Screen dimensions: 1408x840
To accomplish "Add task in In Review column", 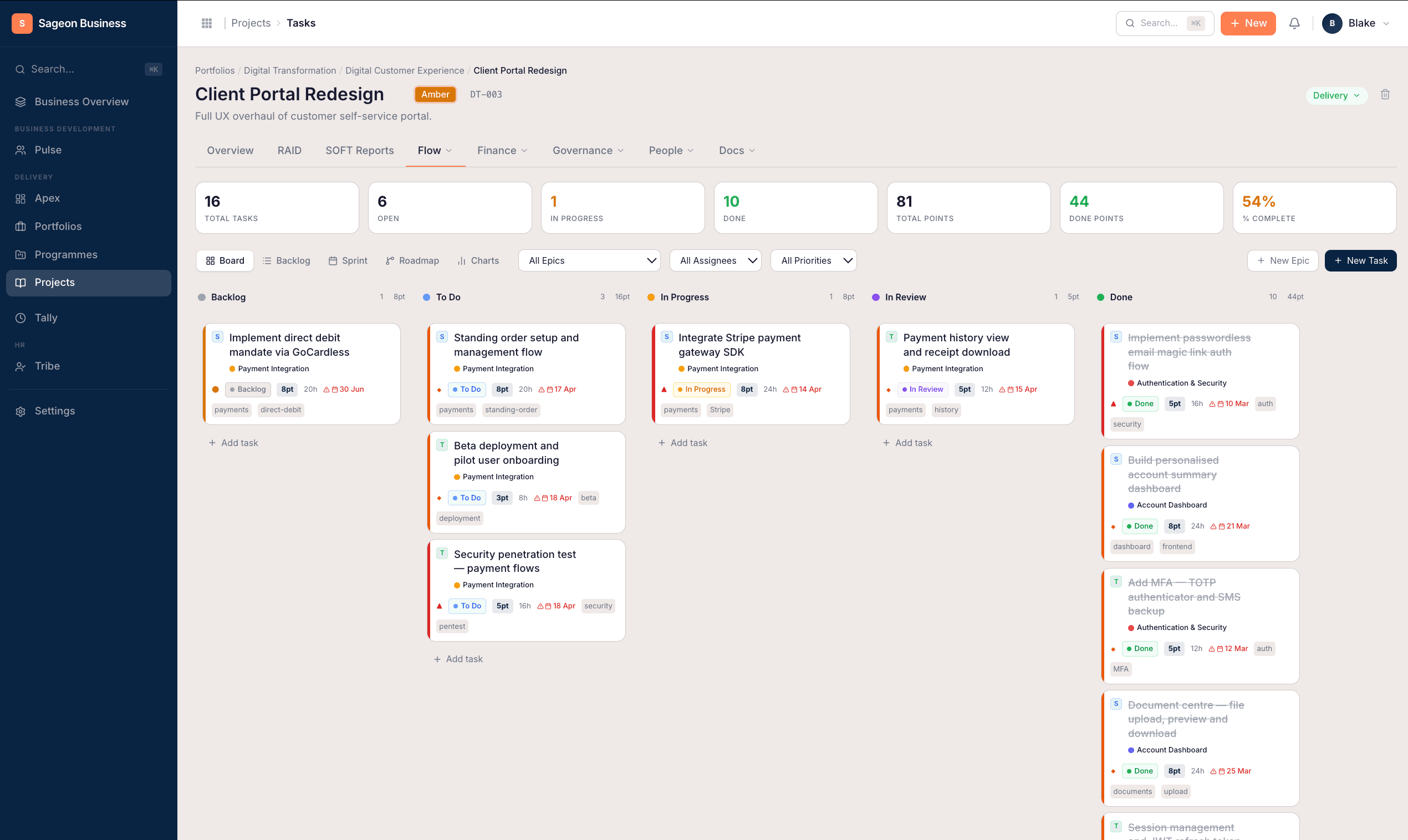I will [x=907, y=443].
